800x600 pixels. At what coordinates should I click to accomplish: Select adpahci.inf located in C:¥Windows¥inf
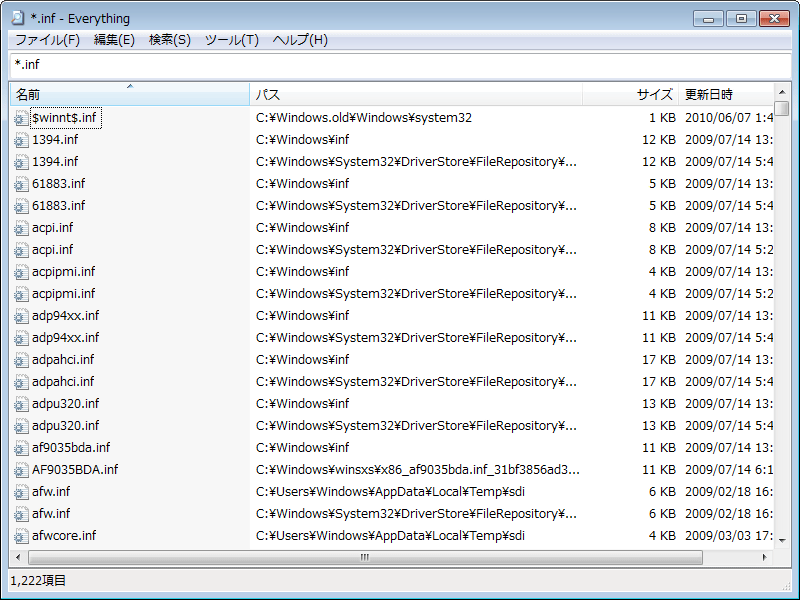[63, 360]
